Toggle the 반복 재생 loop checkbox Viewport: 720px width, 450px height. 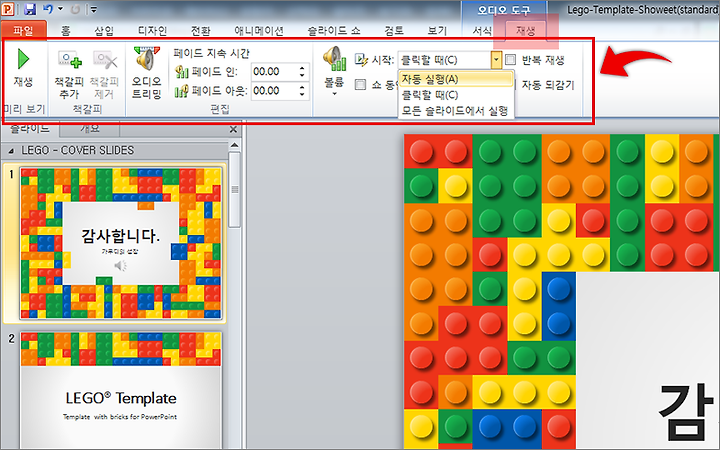[x=510, y=60]
